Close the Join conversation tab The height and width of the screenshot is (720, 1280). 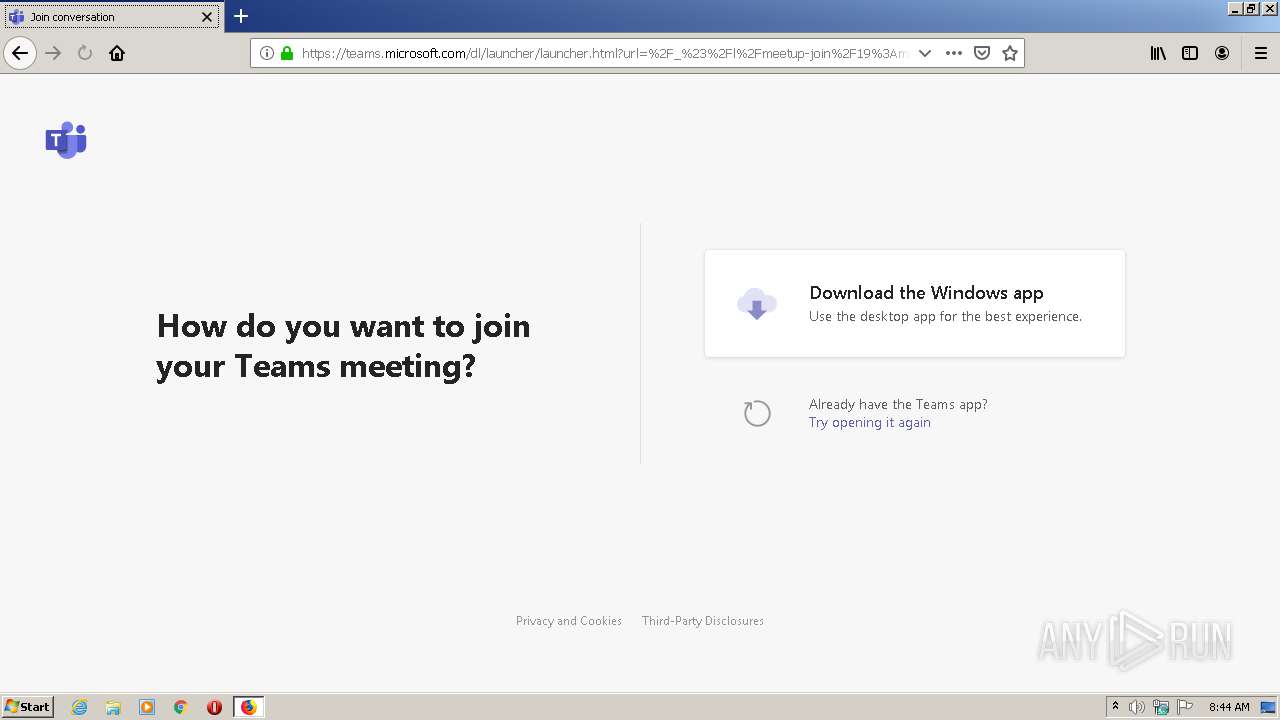(x=207, y=17)
